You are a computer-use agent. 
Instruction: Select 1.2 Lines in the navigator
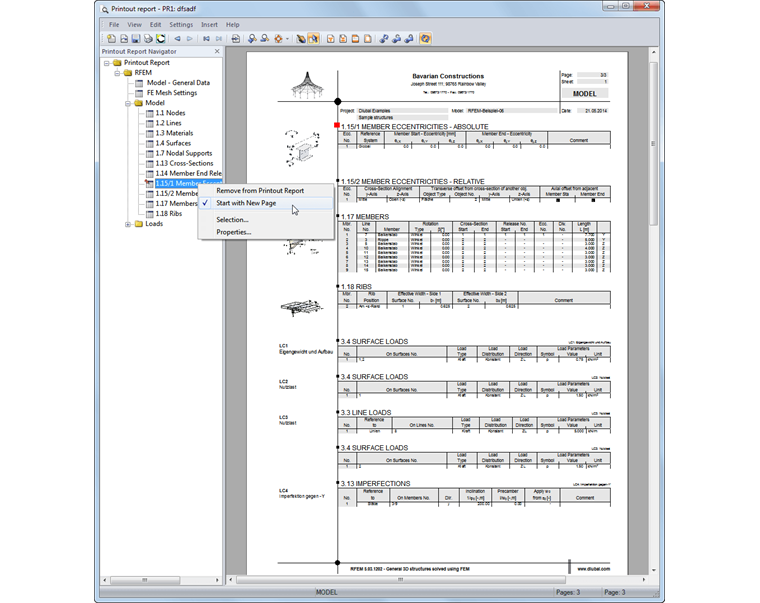pyautogui.click(x=168, y=123)
